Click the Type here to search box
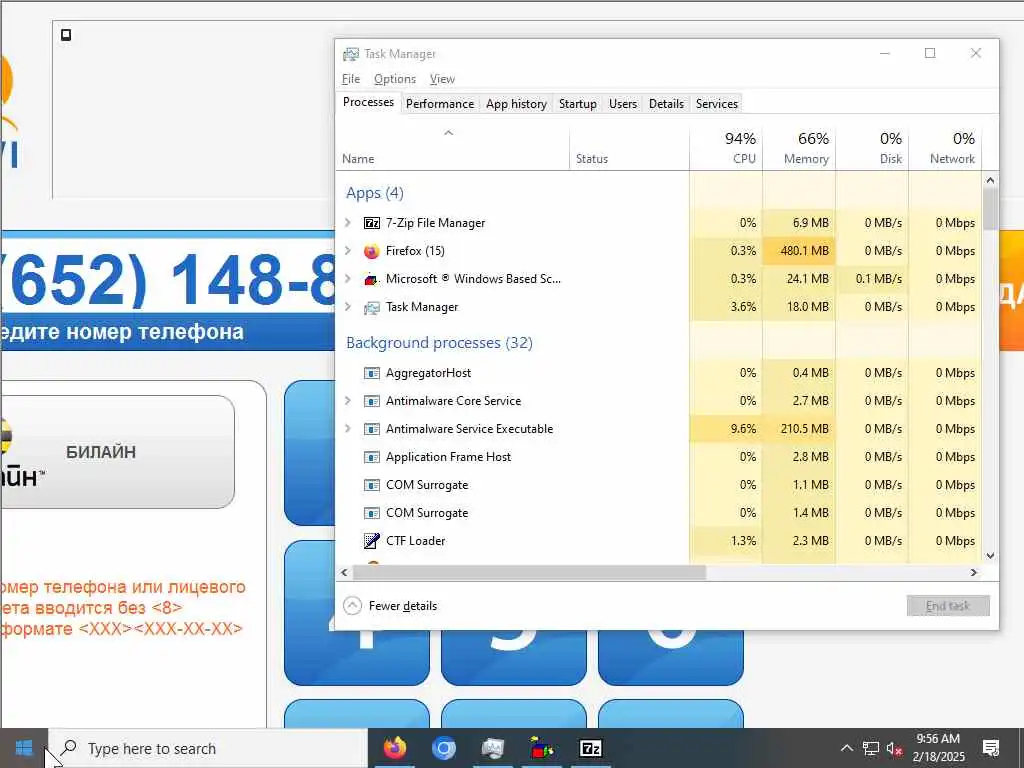The height and width of the screenshot is (768, 1024). (x=209, y=748)
